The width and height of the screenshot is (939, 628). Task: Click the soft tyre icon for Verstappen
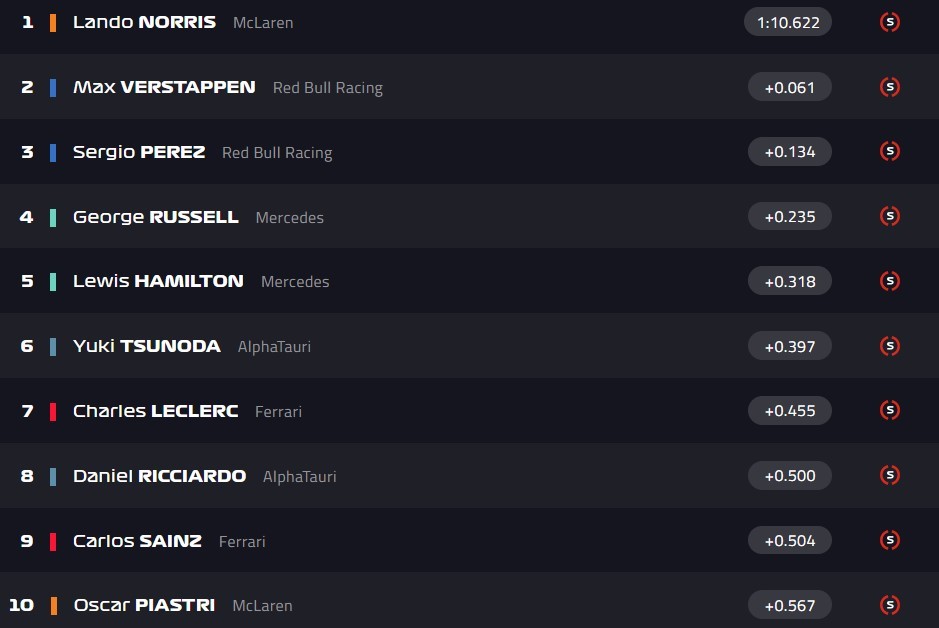click(889, 87)
